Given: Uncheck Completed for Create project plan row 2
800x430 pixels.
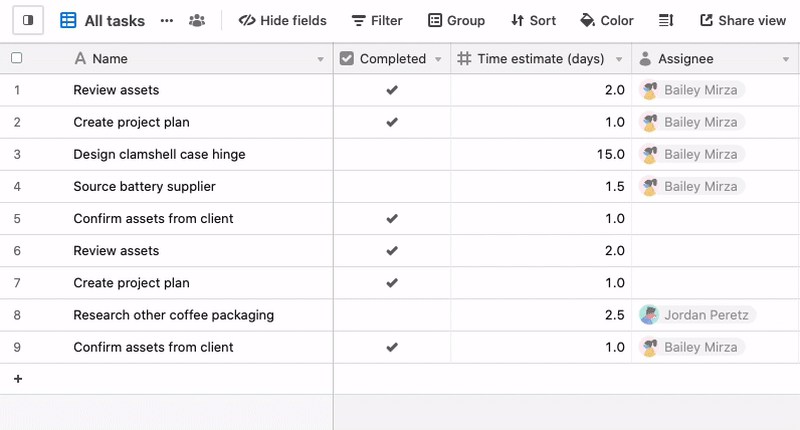Looking at the screenshot, I should [392, 122].
